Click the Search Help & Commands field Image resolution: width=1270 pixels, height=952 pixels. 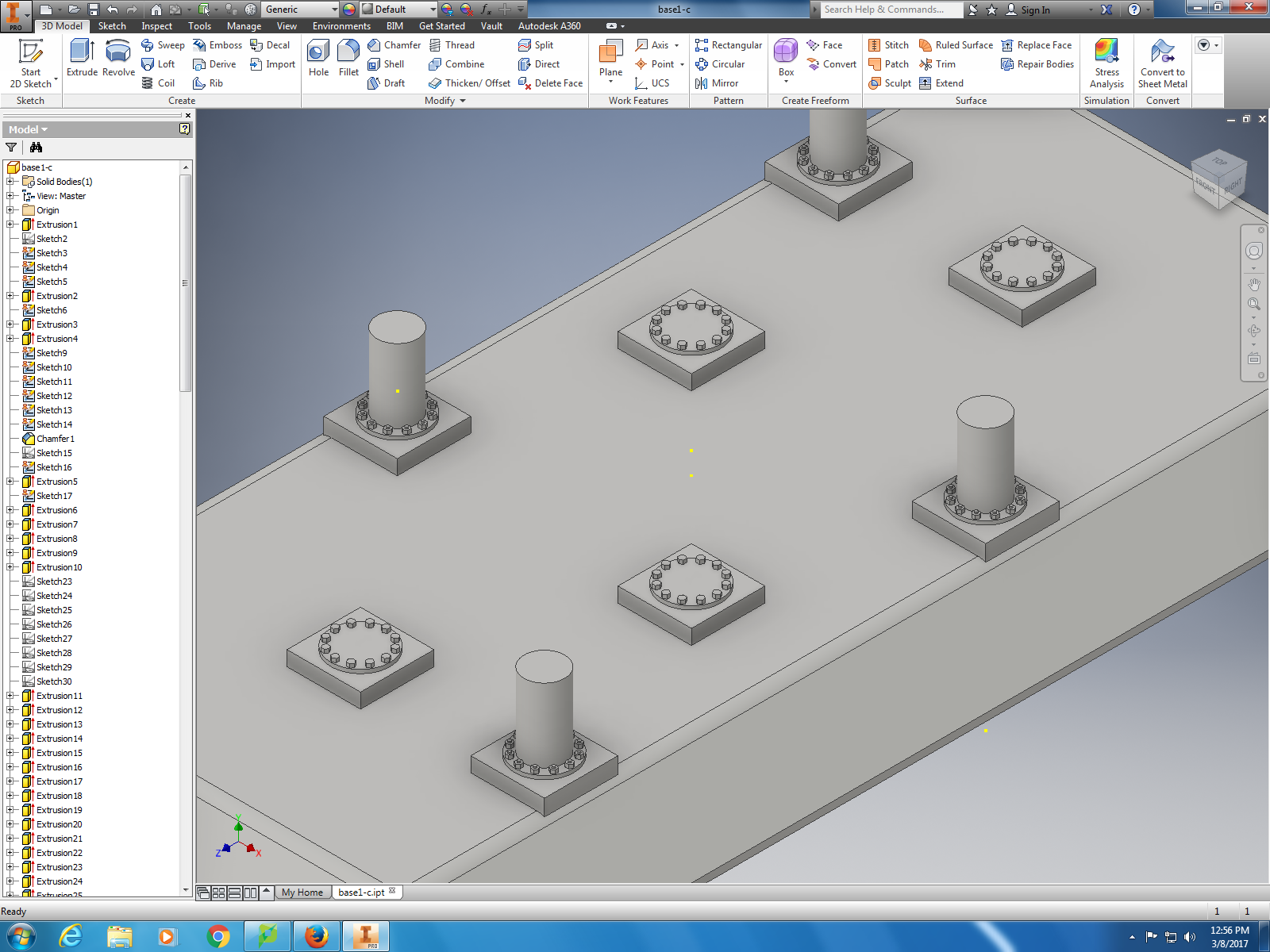pos(891,10)
